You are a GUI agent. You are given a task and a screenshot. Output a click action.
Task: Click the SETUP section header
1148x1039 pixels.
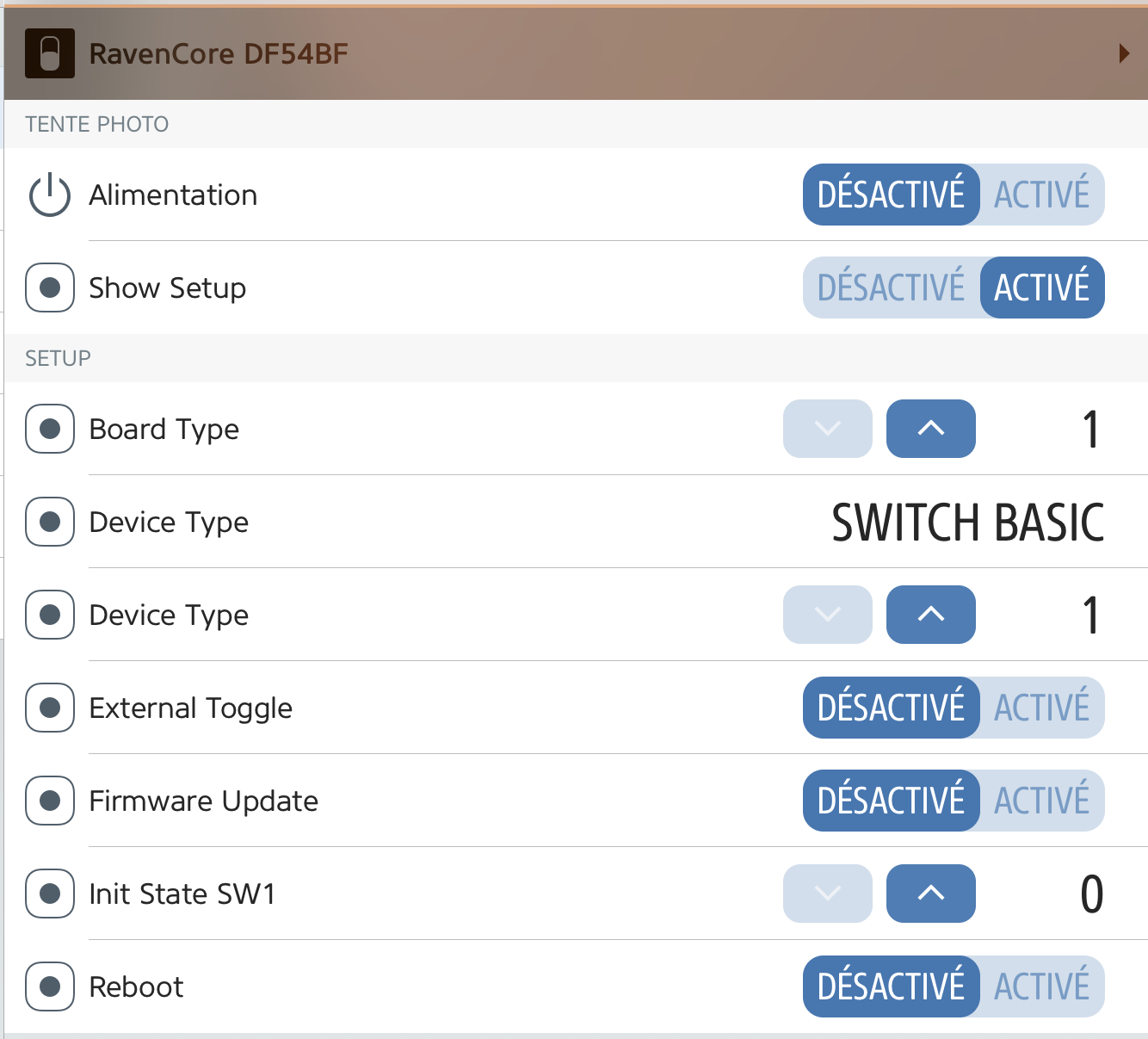coord(58,358)
